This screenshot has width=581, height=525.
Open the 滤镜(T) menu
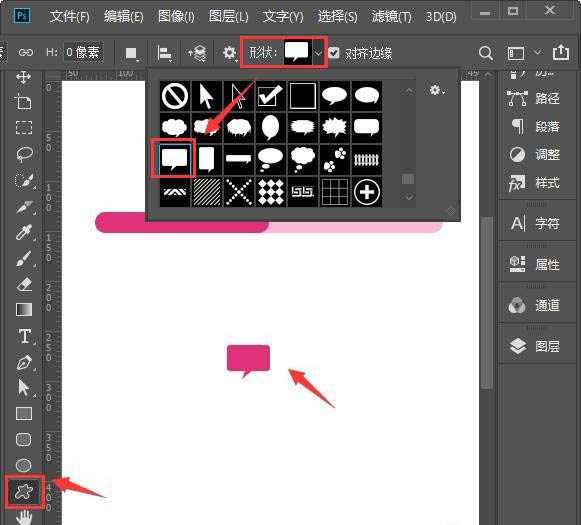click(x=392, y=17)
